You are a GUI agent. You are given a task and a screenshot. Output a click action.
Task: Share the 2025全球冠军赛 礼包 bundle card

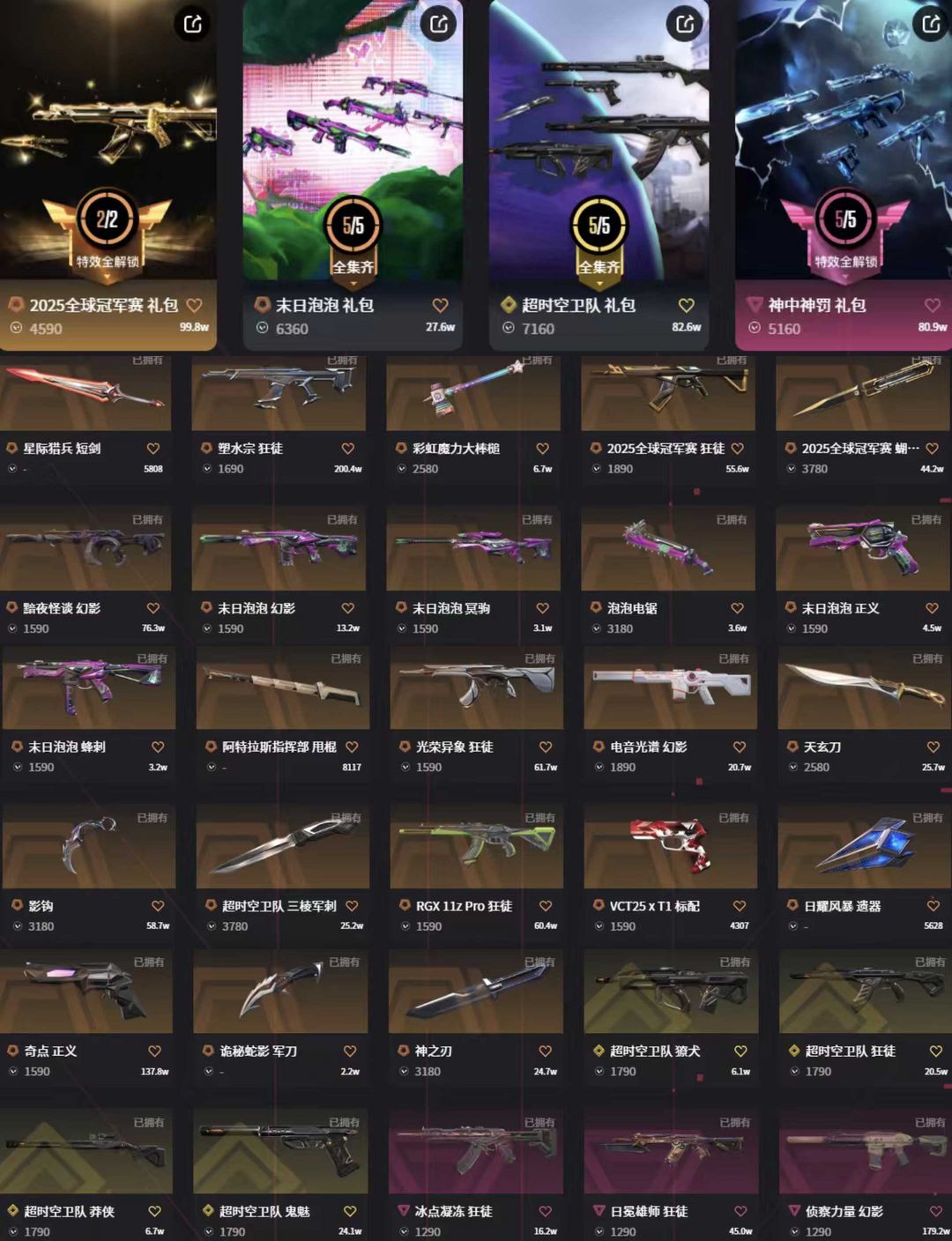pos(192,24)
